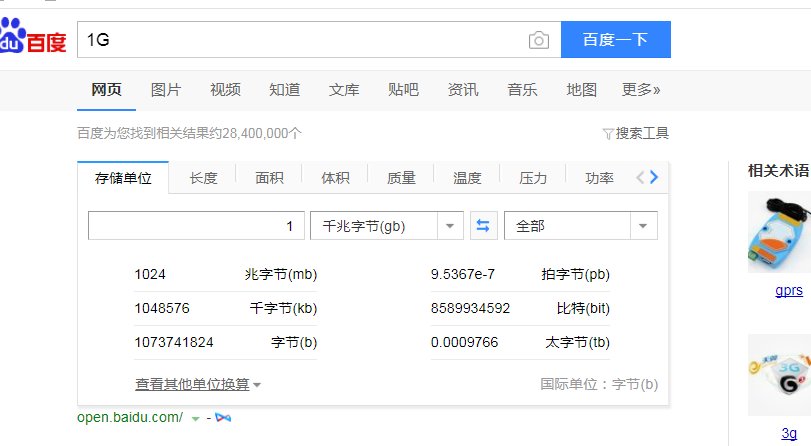The image size is (811, 446).
Task: Switch to 视频 search tab
Action: [x=225, y=90]
